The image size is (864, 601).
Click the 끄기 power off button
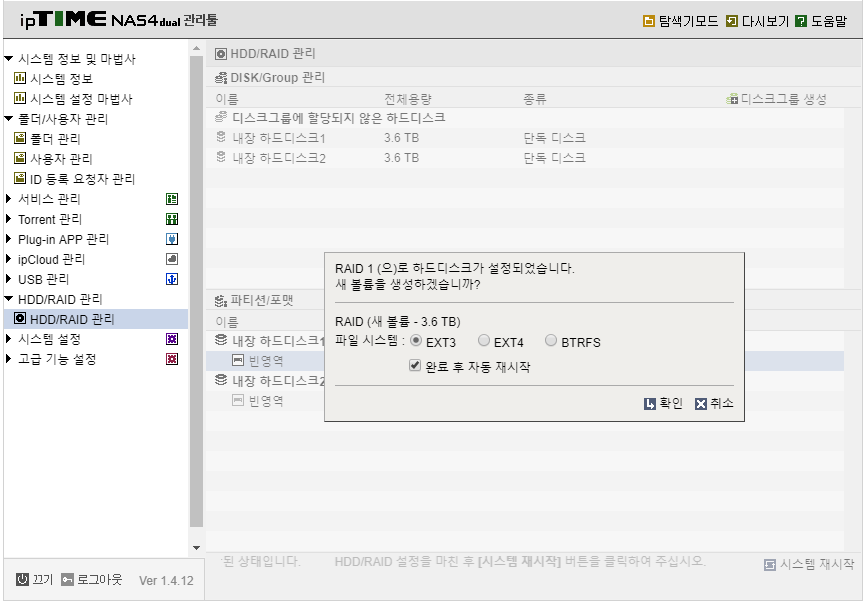tap(34, 580)
